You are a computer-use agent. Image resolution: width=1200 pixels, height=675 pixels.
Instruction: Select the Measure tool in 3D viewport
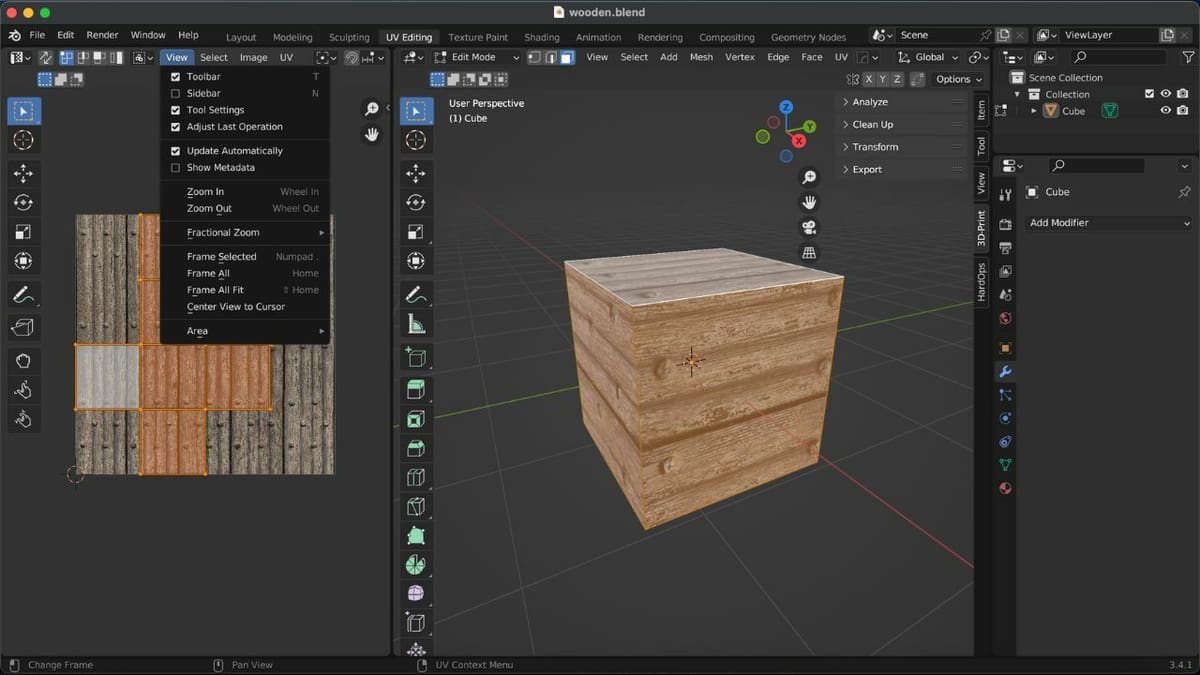pos(416,324)
